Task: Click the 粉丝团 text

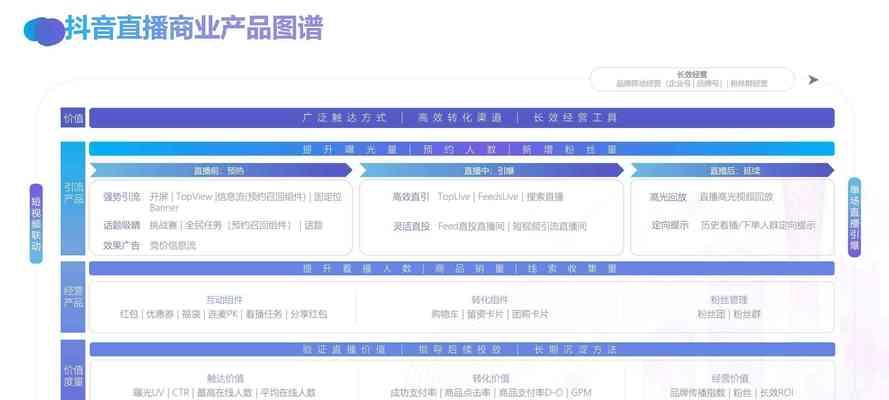Action: (x=712, y=314)
